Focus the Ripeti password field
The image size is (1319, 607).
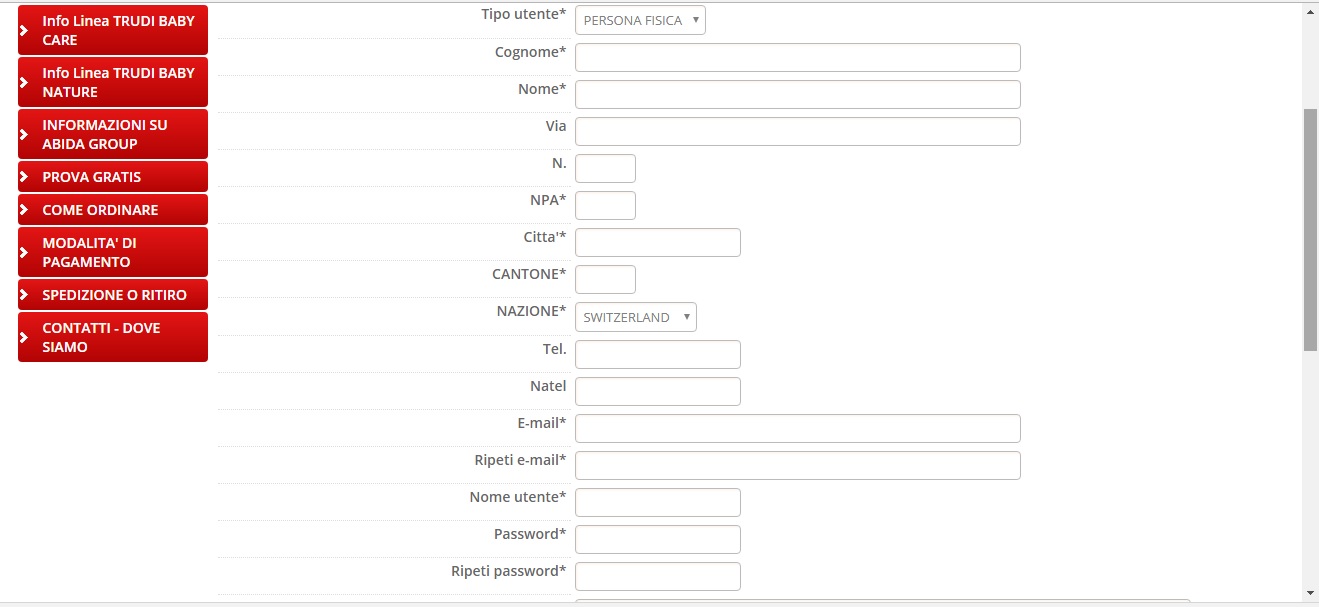[x=657, y=576]
